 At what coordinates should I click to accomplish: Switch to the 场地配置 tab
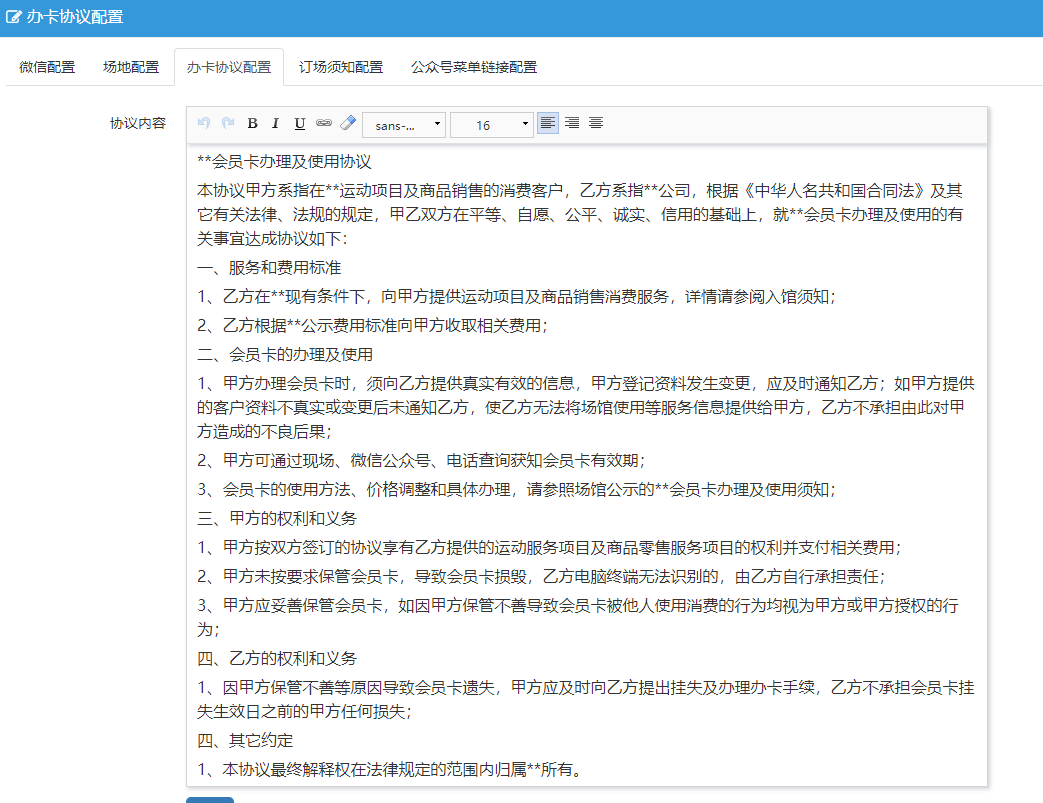[x=131, y=67]
